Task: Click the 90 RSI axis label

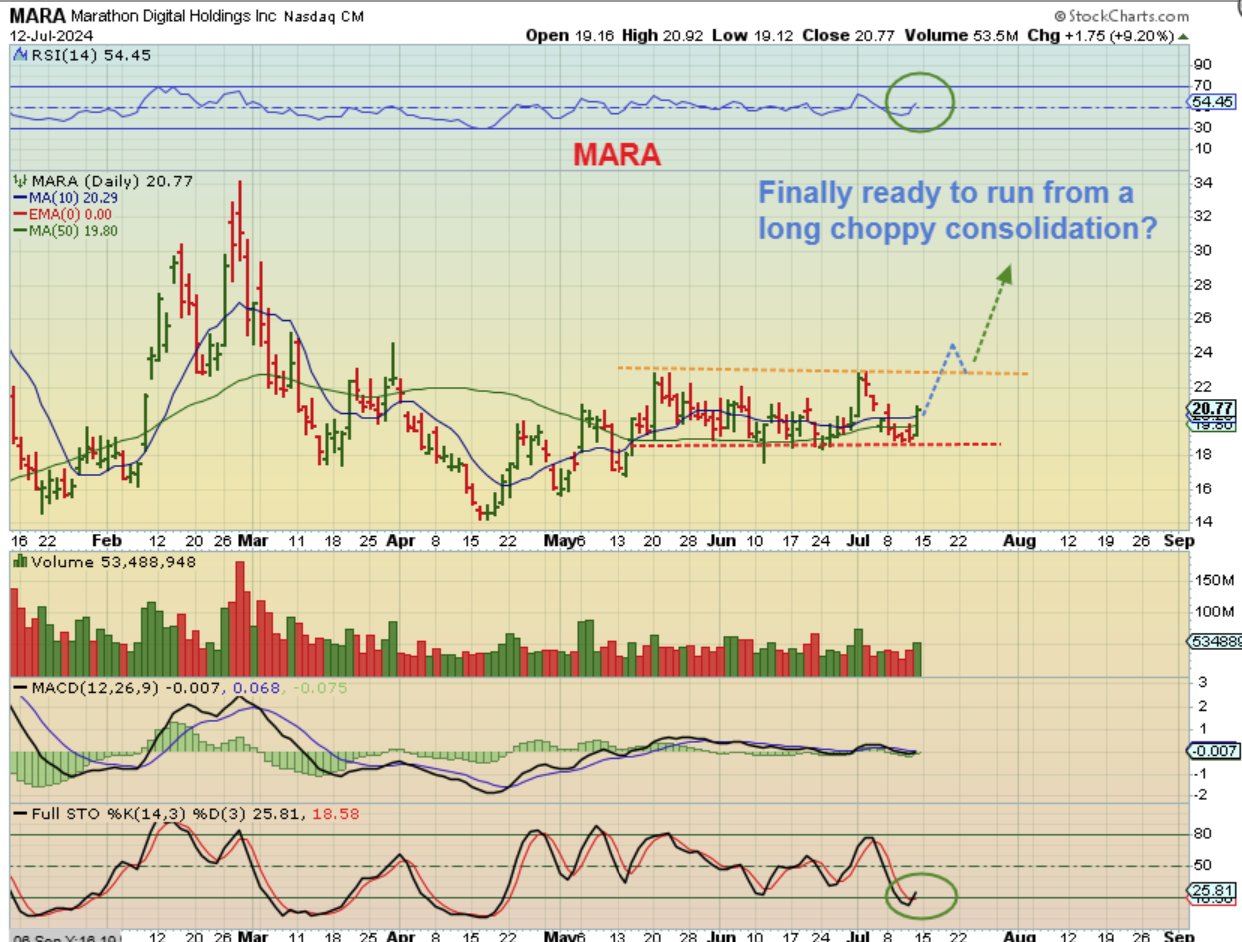Action: tap(1203, 64)
